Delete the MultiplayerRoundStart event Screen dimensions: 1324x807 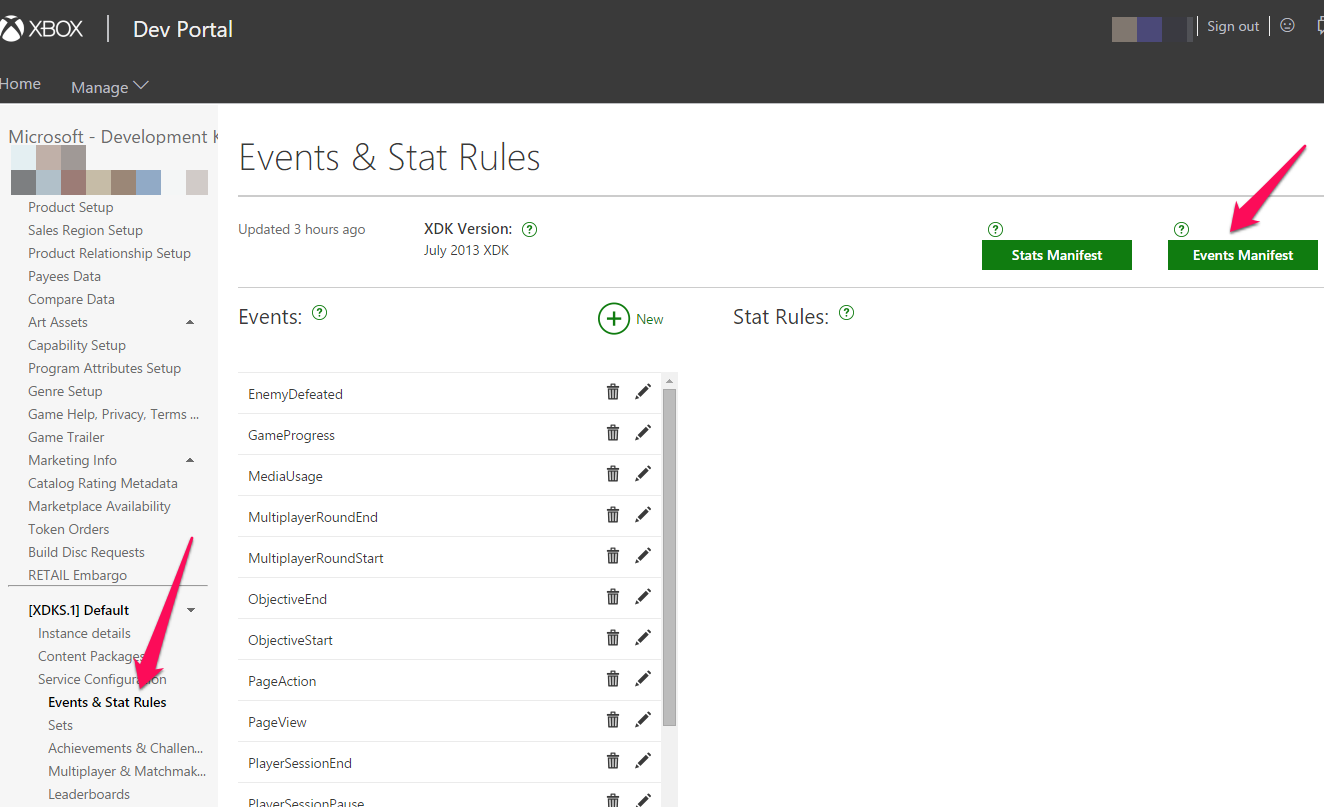coord(613,556)
